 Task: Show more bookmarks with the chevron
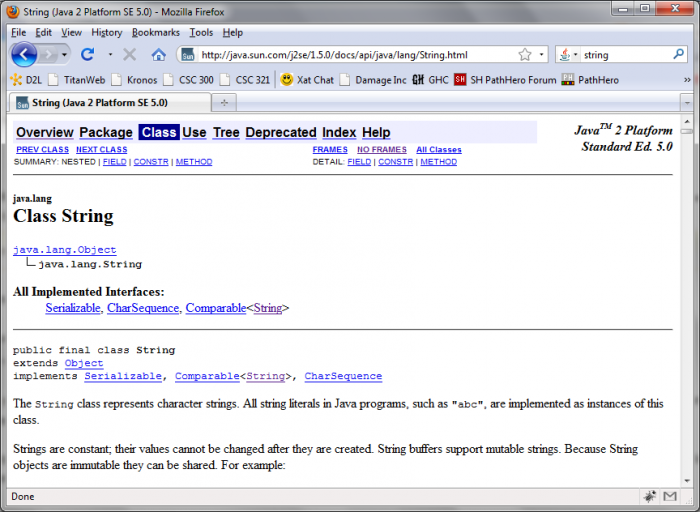click(687, 80)
